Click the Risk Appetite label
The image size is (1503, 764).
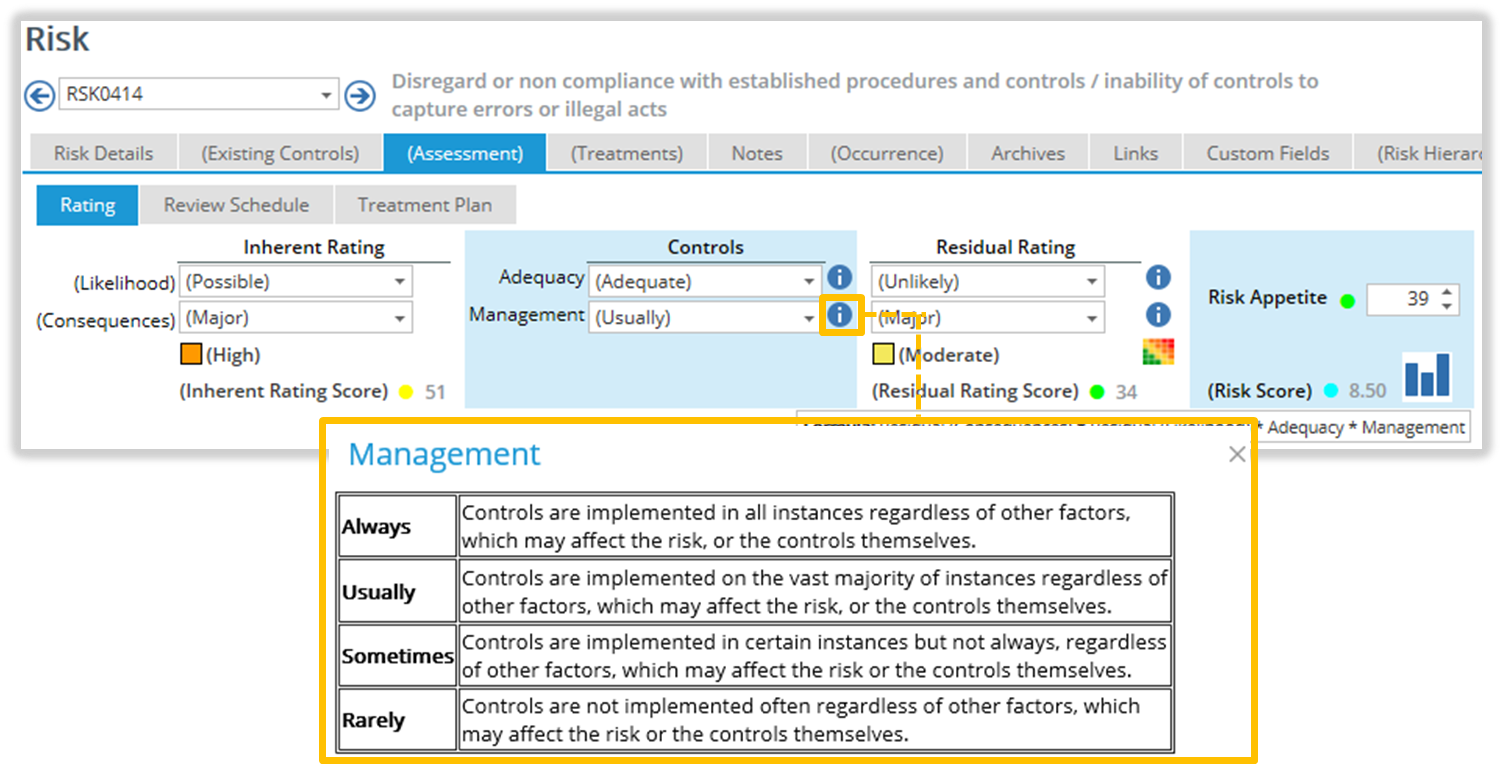pyautogui.click(x=1267, y=297)
